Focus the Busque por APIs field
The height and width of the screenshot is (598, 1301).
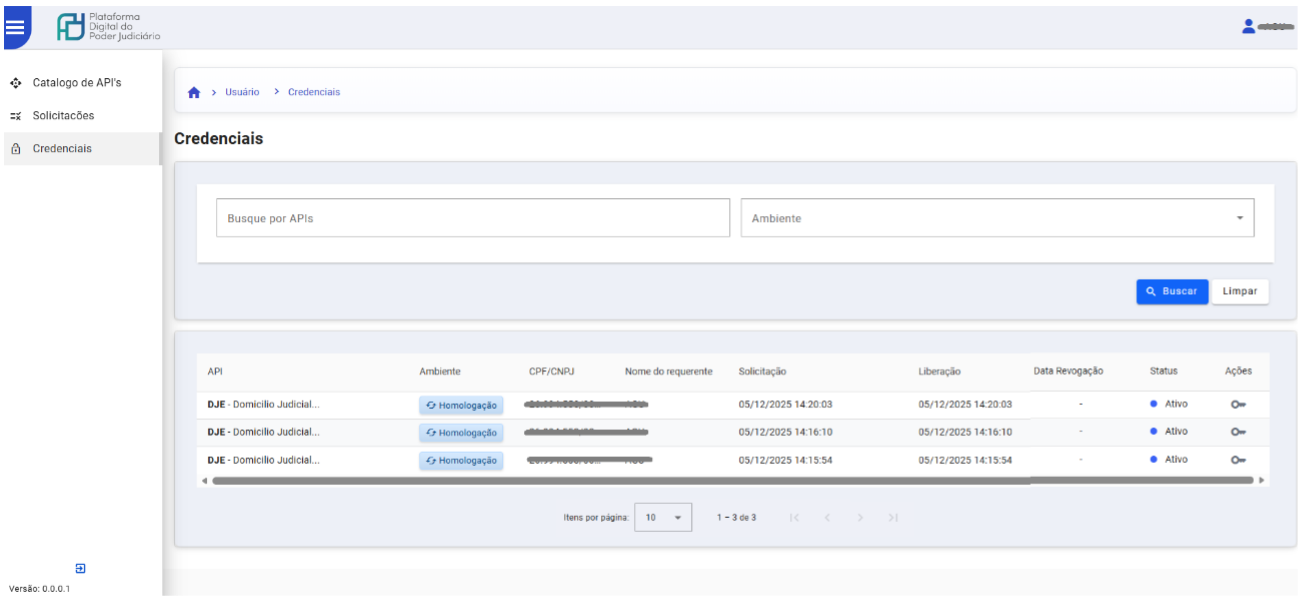coord(473,218)
